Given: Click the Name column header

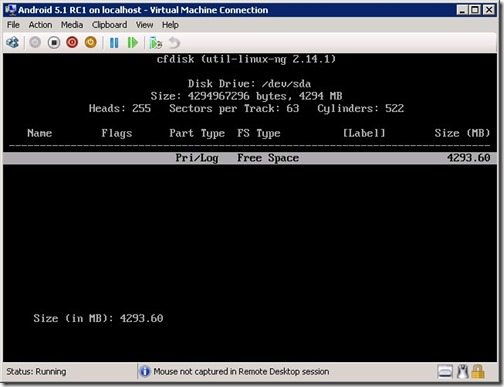Looking at the screenshot, I should pyautogui.click(x=39, y=133).
